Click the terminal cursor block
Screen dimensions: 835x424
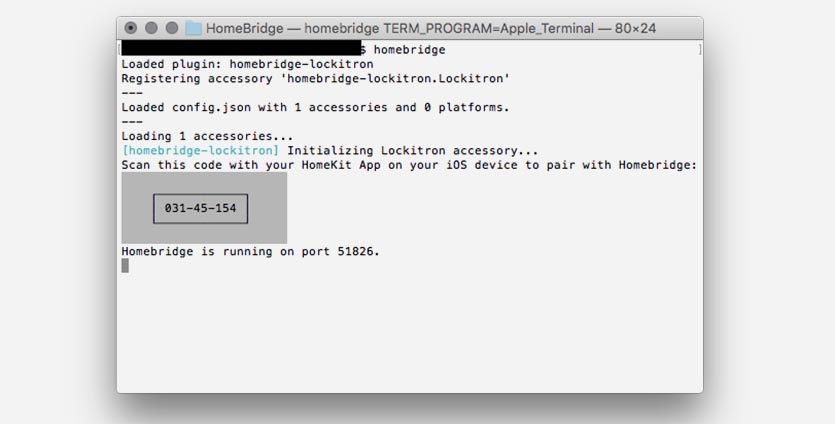tap(125, 266)
